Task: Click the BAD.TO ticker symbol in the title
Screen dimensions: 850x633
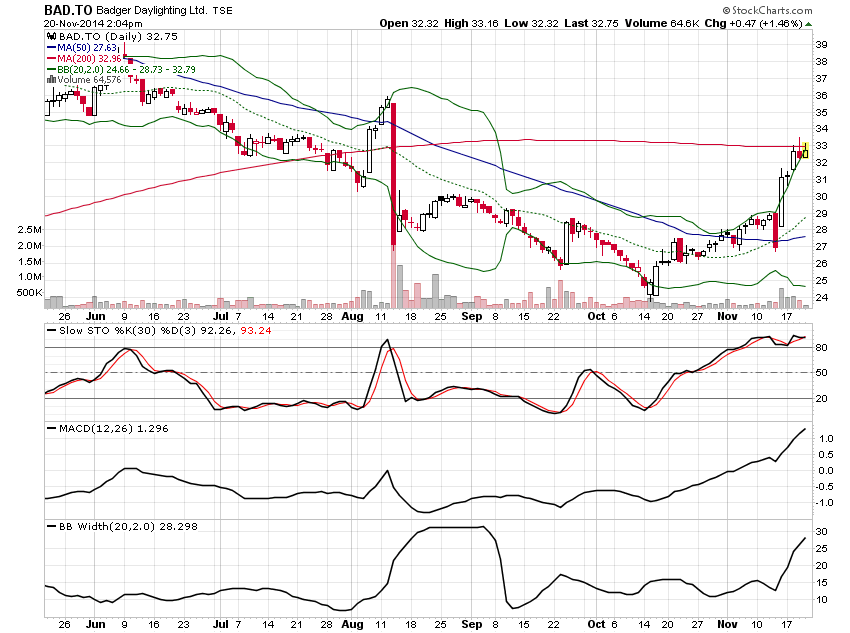Action: pyautogui.click(x=68, y=10)
